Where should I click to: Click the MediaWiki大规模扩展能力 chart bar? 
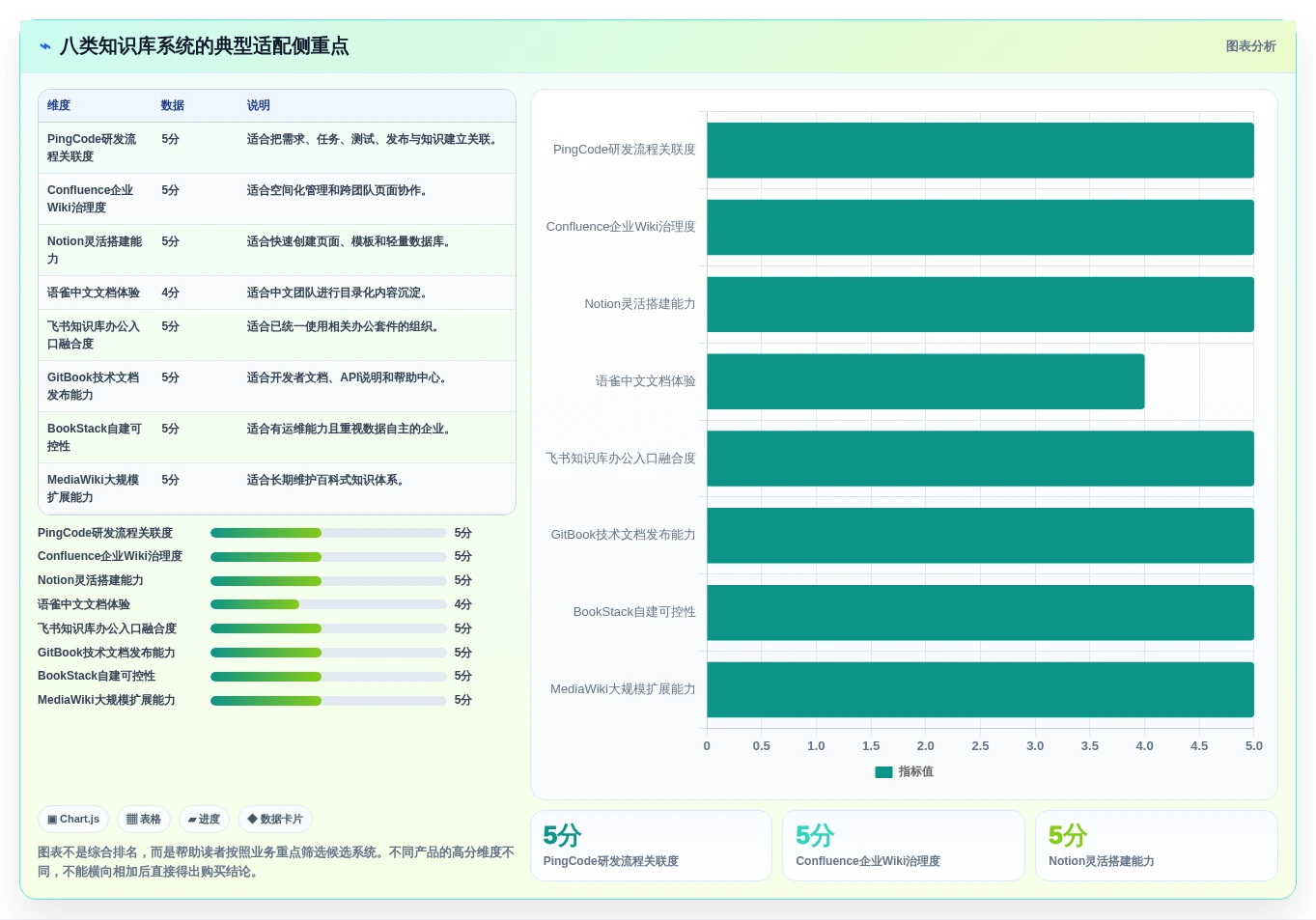tap(980, 689)
